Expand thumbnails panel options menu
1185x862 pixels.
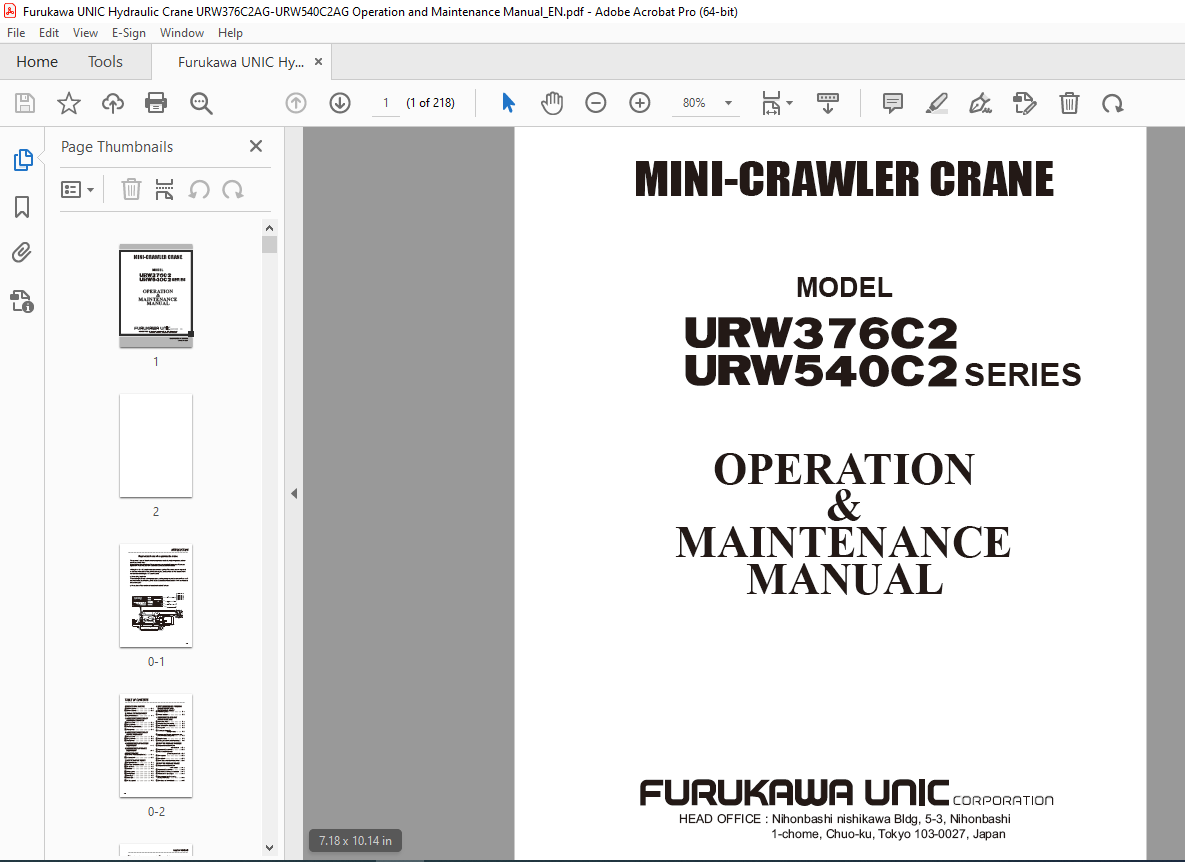click(77, 189)
